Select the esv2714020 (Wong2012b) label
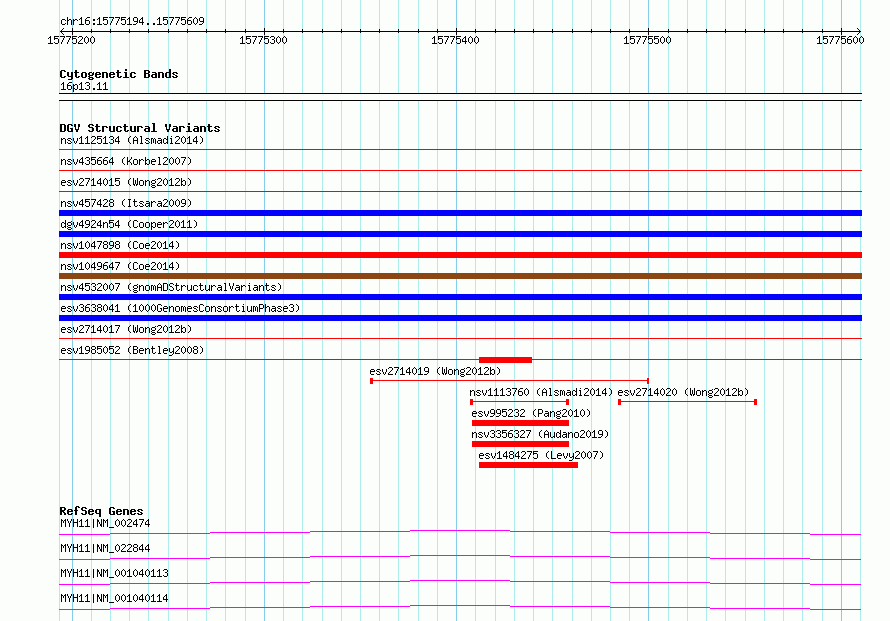Image resolution: width=890 pixels, height=621 pixels. tap(683, 392)
